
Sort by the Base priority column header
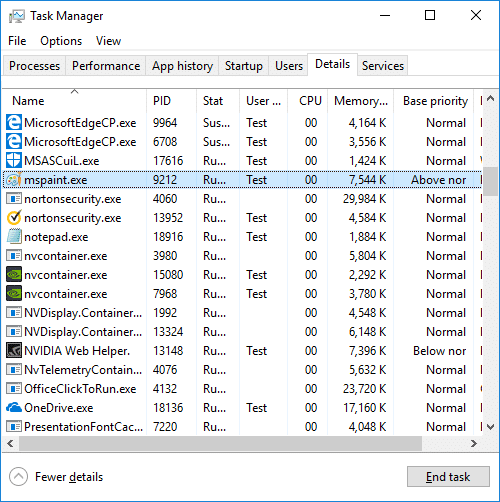click(x=434, y=101)
